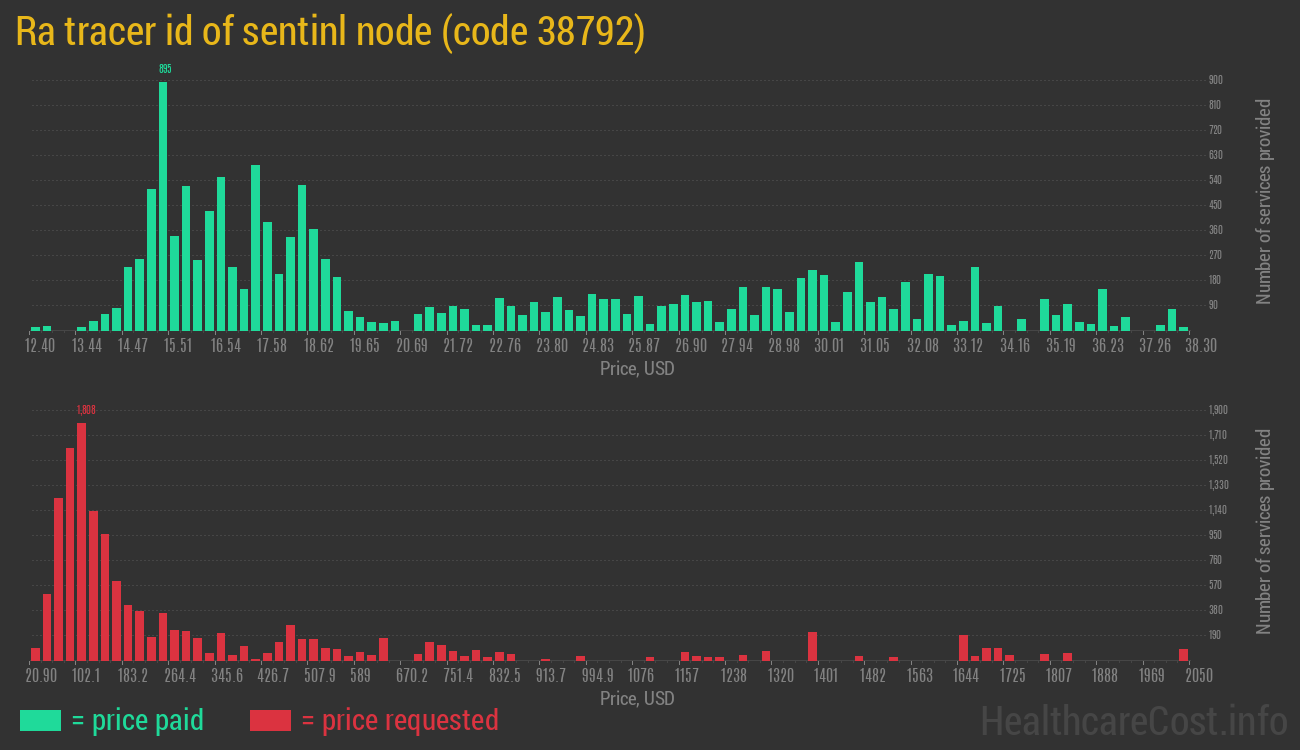Click the 38.30 label on the top x-axis
Viewport: 1300px width, 750px height.
pyautogui.click(x=1200, y=345)
